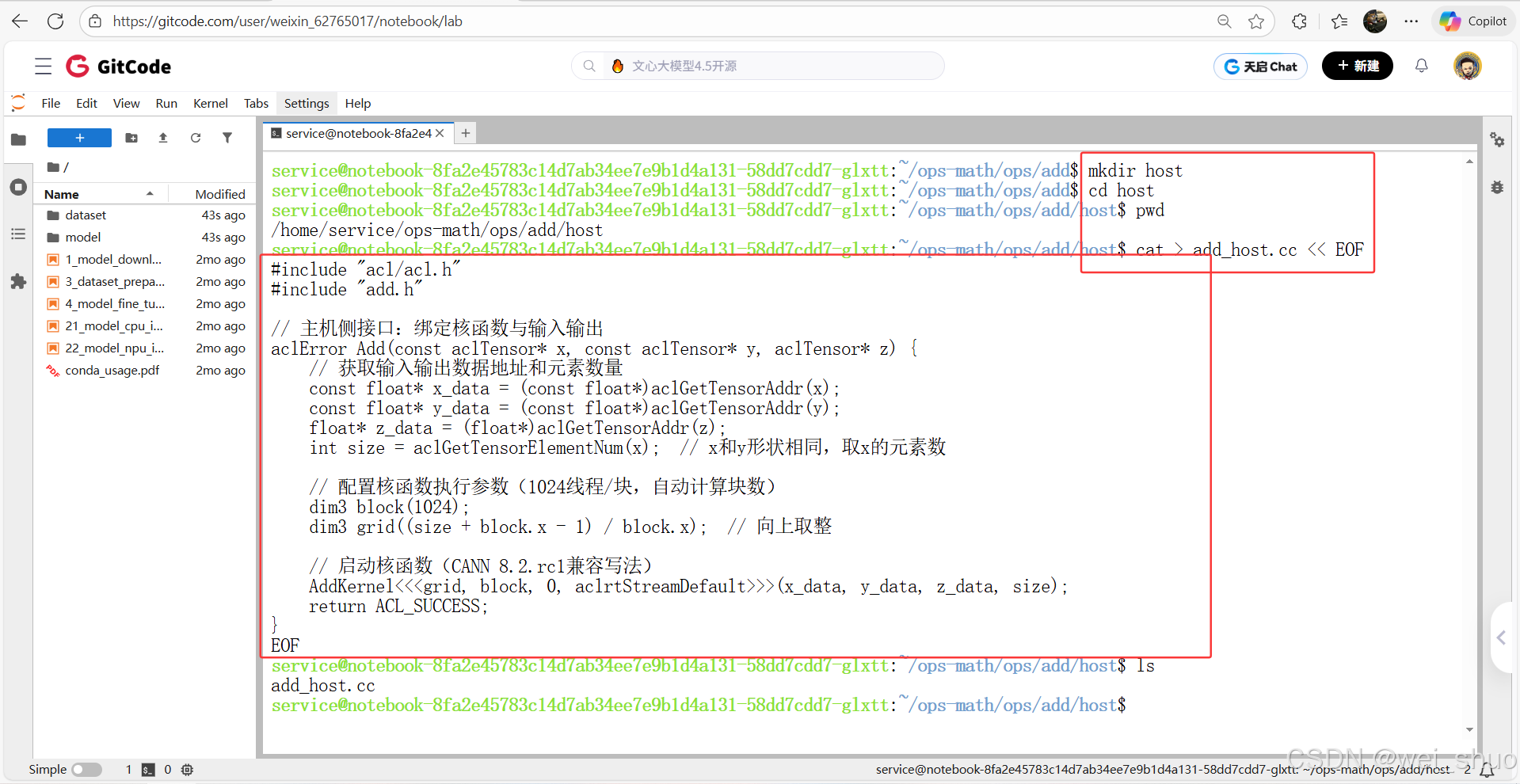1520x784 pixels.
Task: Sort files by Name column
Action: click(99, 194)
